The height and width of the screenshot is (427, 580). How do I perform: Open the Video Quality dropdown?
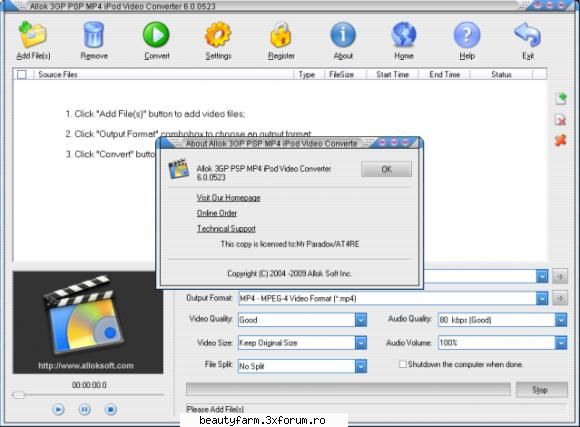(361, 320)
